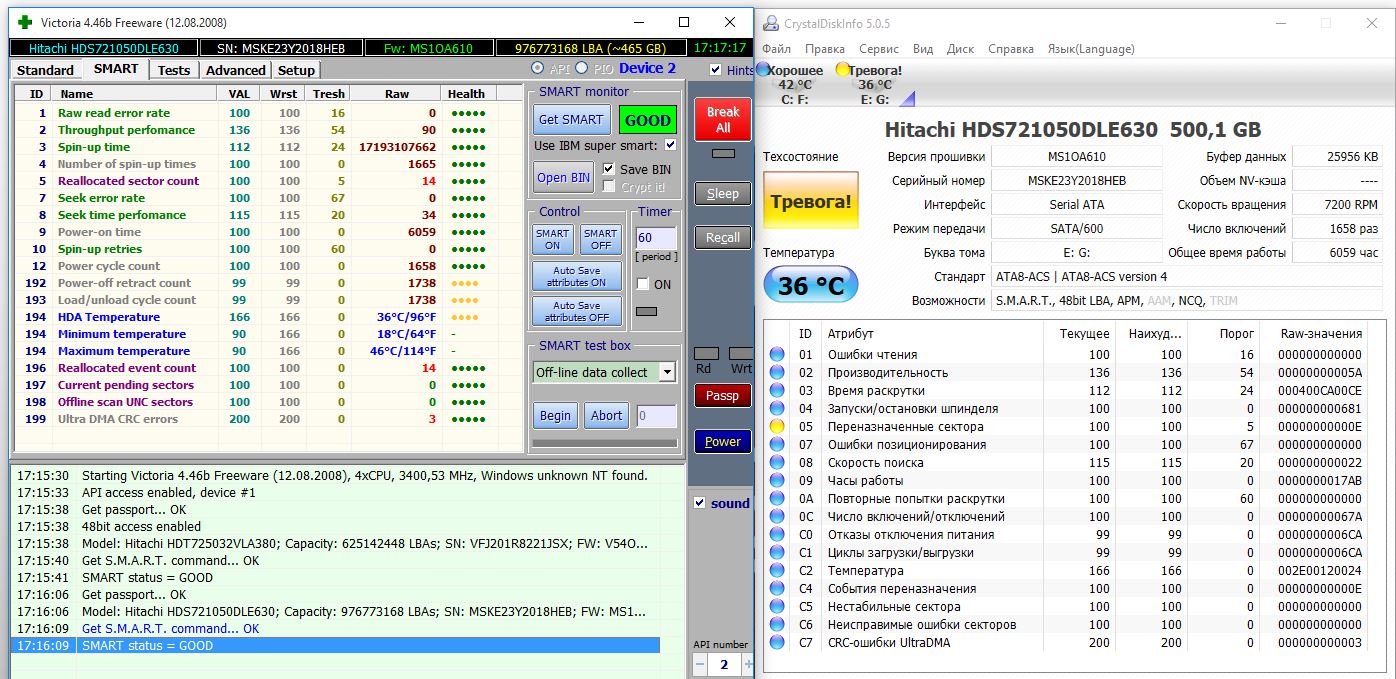The image size is (1396, 679).
Task: Click health dots for Reallocated sector count row
Action: [468, 181]
